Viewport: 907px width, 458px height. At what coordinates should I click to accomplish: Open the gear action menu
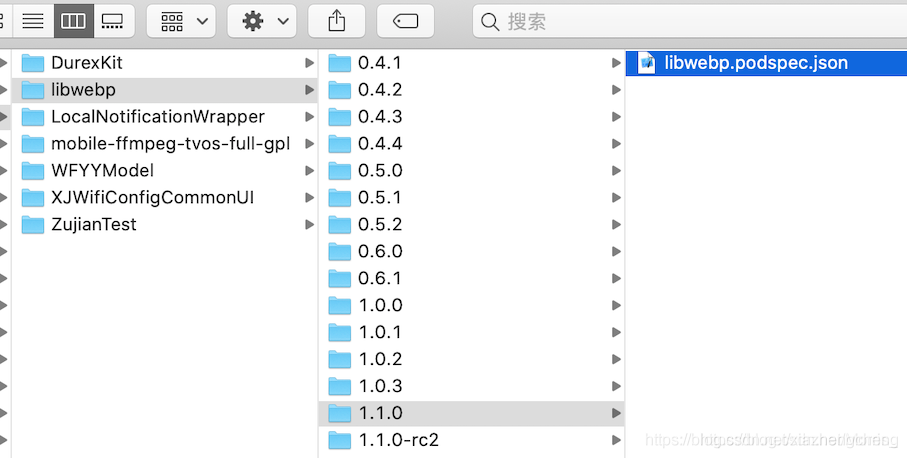point(262,21)
